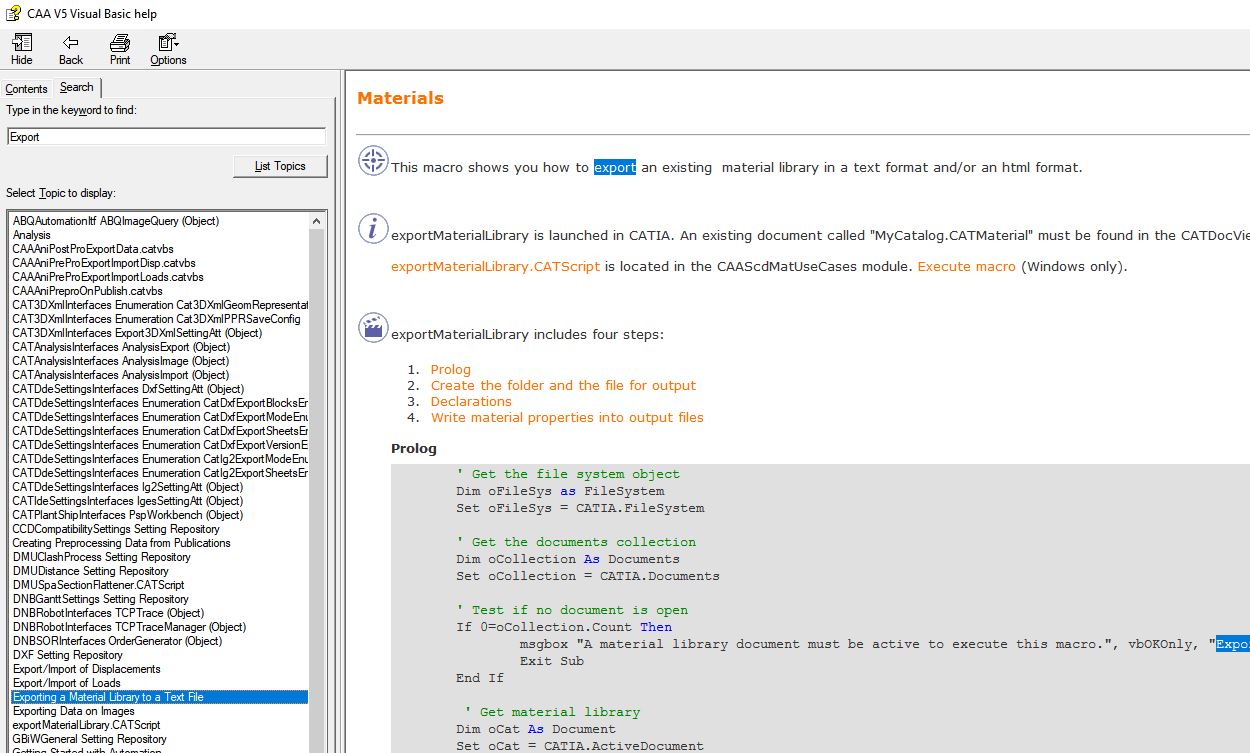
Task: Switch to the Contents tab
Action: pyautogui.click(x=27, y=89)
